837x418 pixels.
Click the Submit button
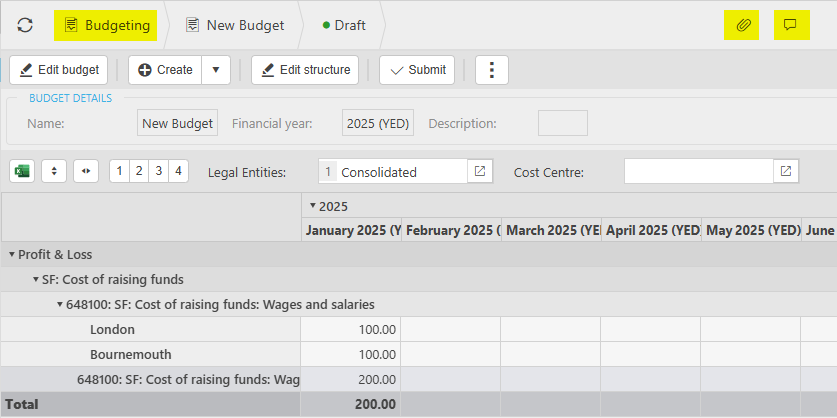417,70
